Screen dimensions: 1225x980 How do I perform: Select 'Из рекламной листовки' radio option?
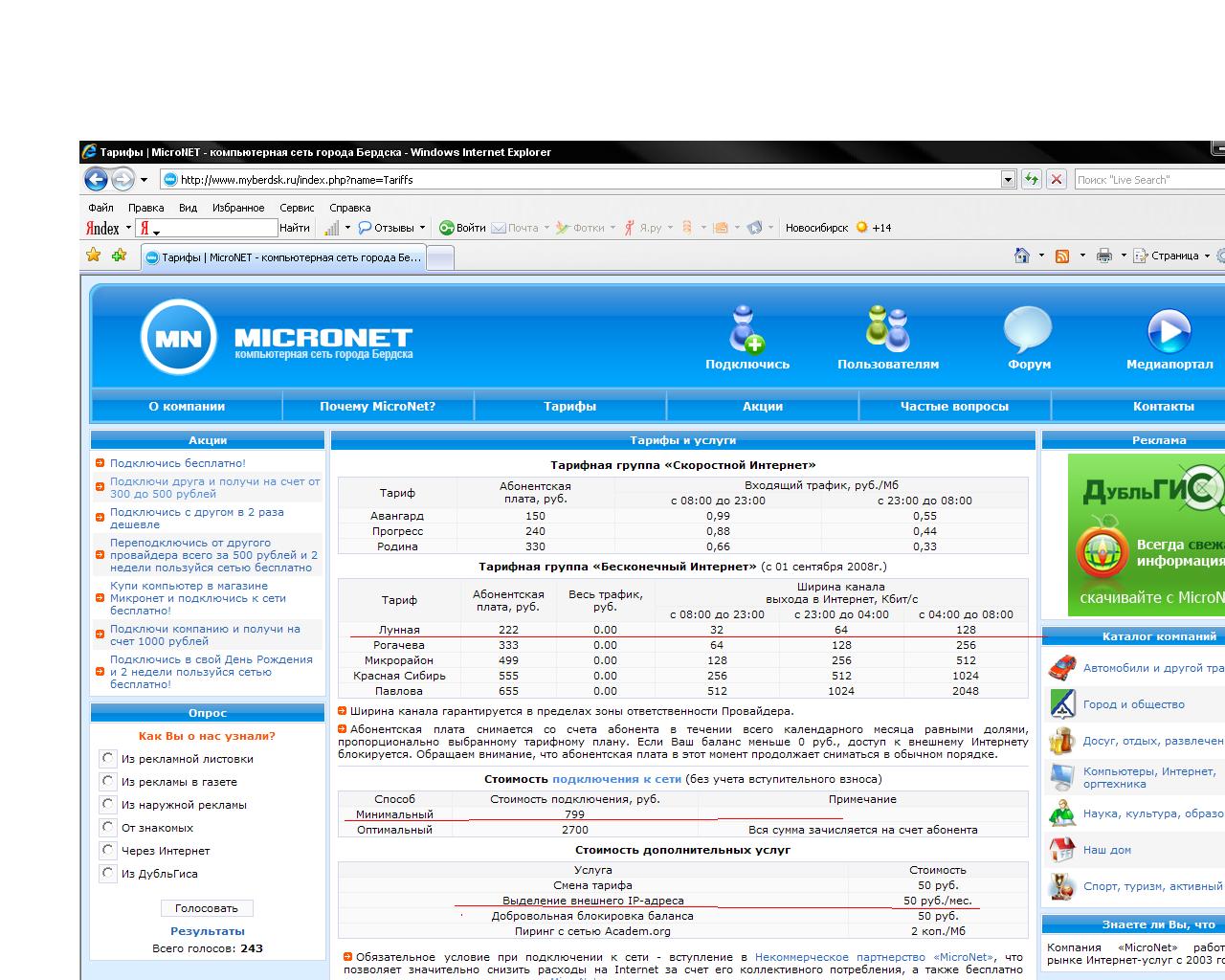point(107,758)
